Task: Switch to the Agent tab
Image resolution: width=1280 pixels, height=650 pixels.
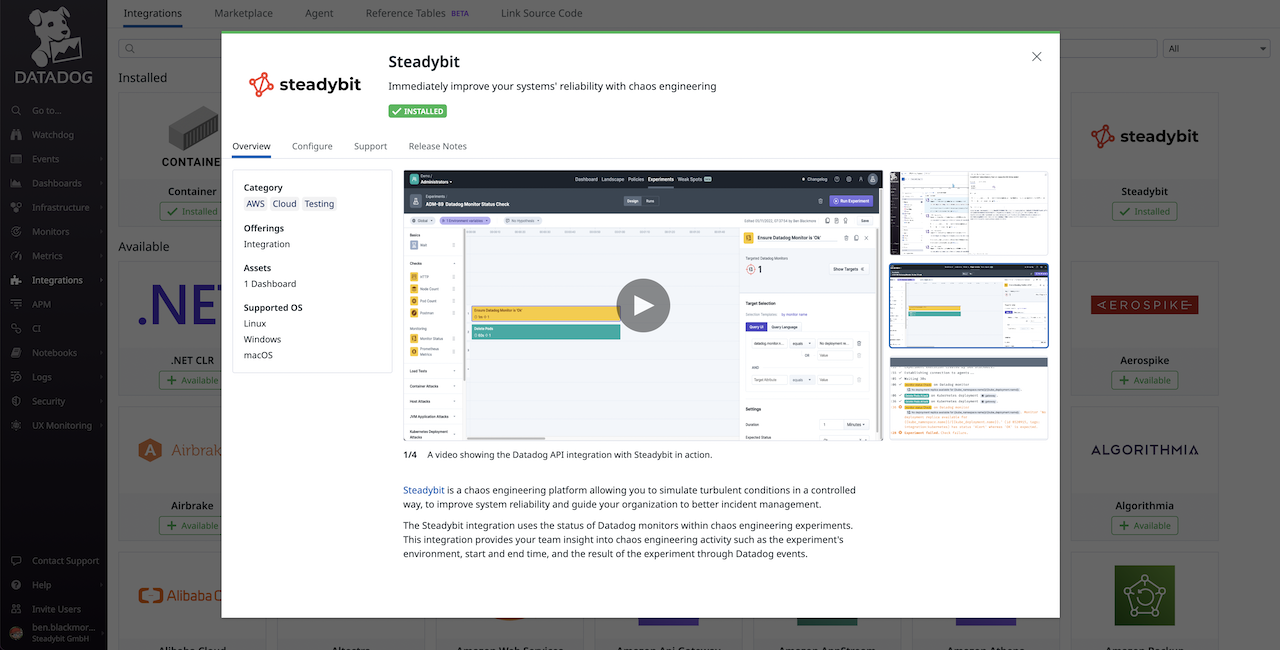Action: click(319, 14)
